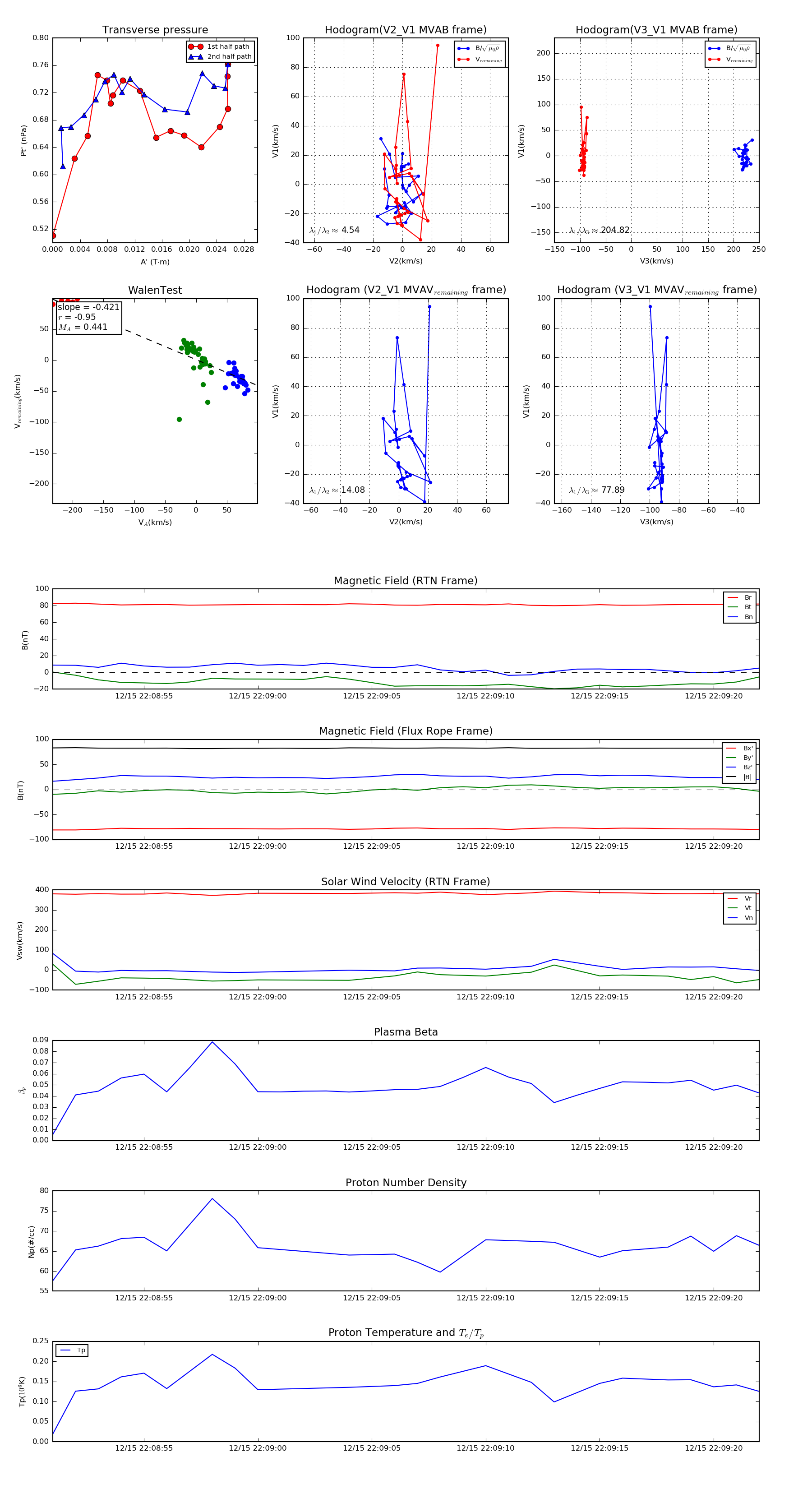Screen dimensions: 812x1489
Task: Click '12/15 22:09:15' tick under Flux Rope Frame plot
Action: click(x=600, y=846)
